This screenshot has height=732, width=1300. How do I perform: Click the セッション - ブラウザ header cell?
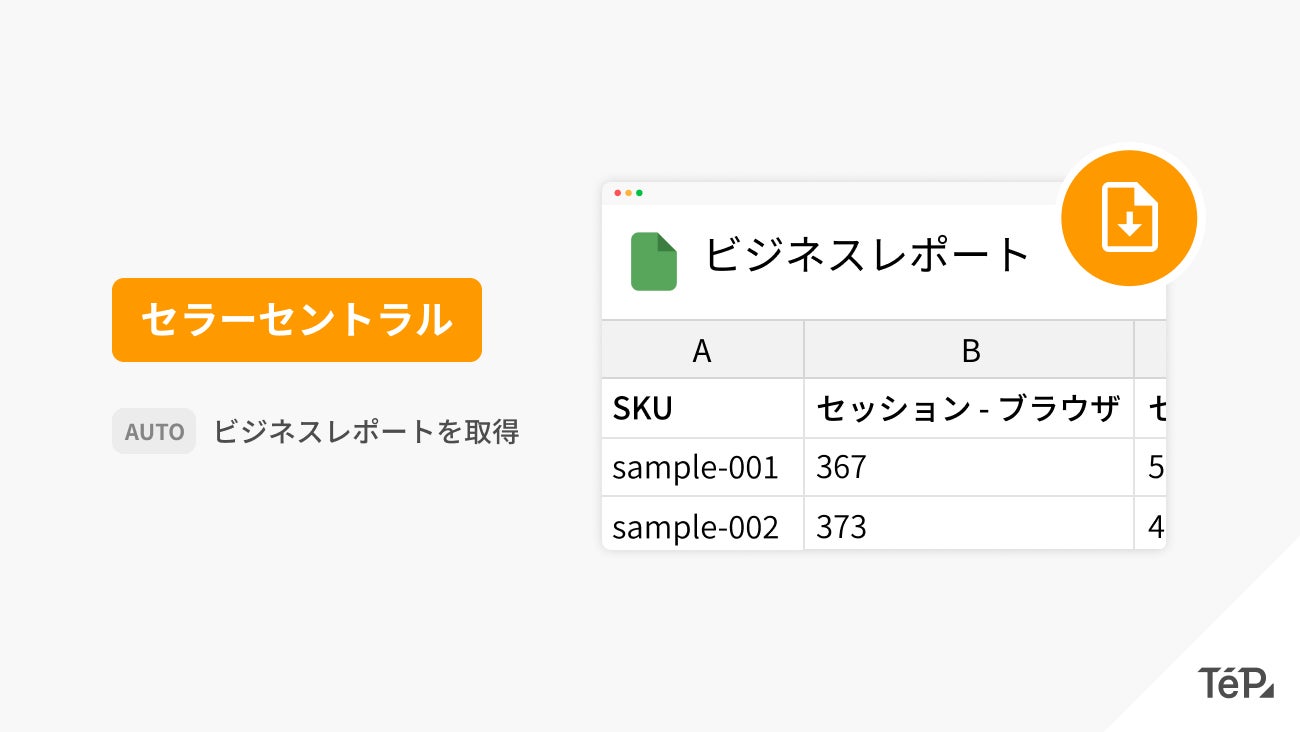[x=968, y=408]
